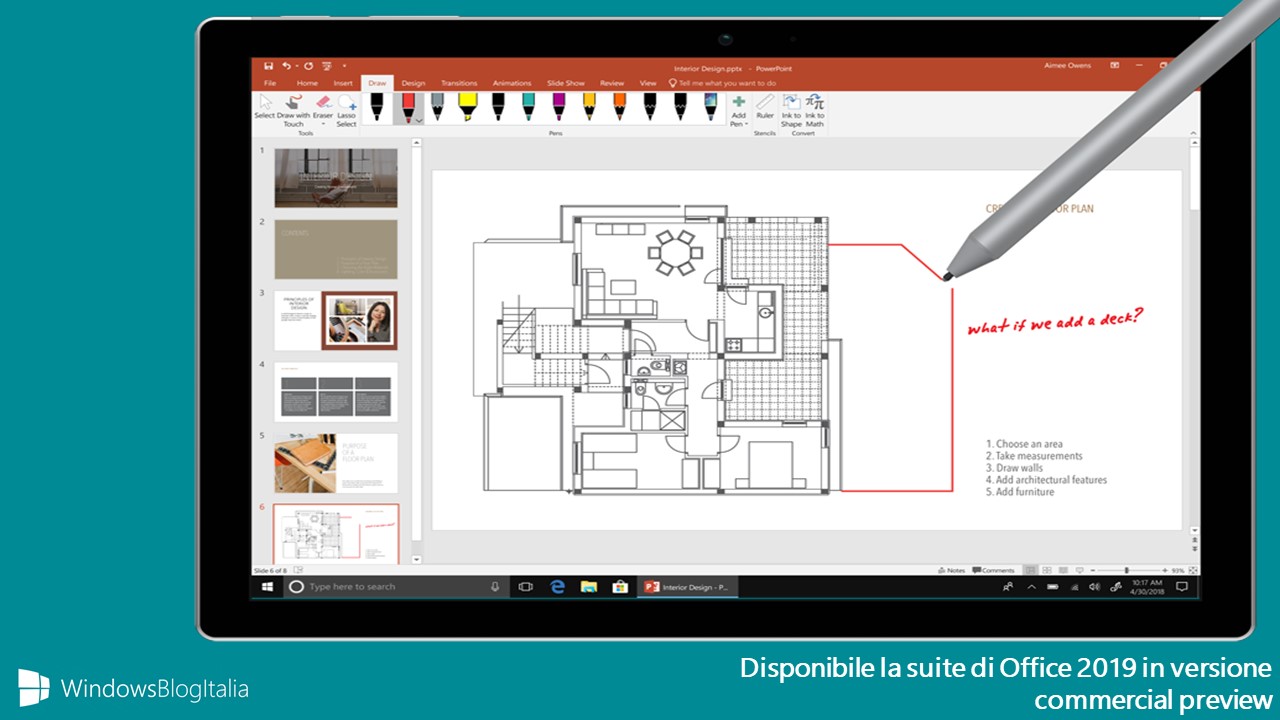1280x720 pixels.
Task: Launch Microsoft Edge from taskbar
Action: [x=557, y=587]
